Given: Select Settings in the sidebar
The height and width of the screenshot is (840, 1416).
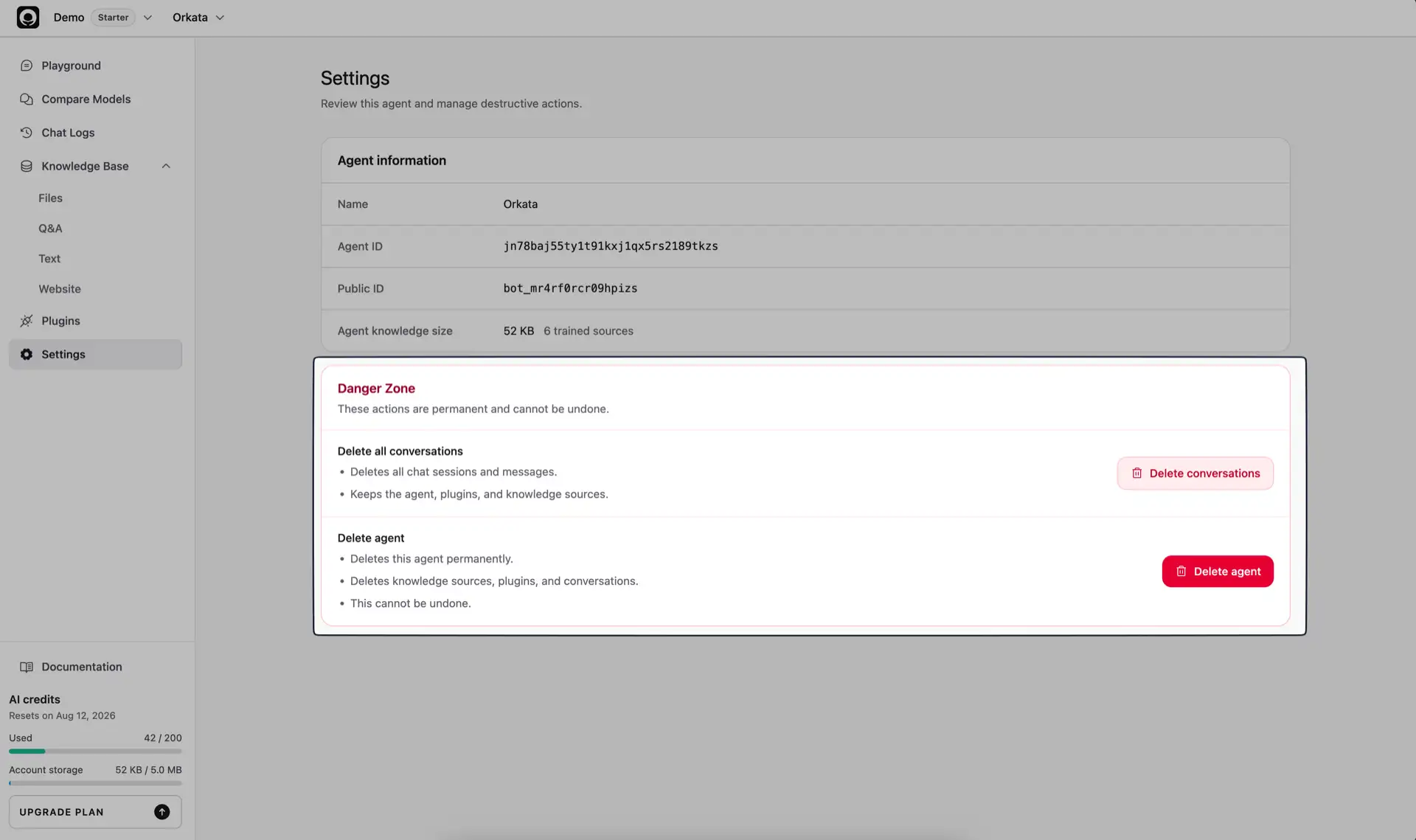Looking at the screenshot, I should point(95,354).
